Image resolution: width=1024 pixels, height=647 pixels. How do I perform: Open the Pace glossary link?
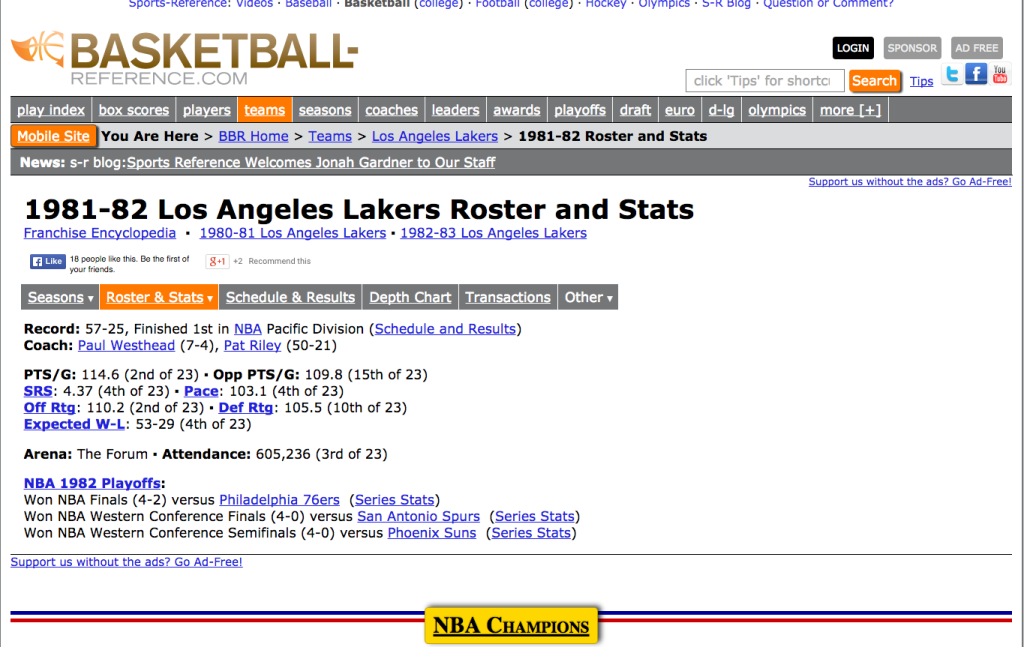click(x=201, y=391)
